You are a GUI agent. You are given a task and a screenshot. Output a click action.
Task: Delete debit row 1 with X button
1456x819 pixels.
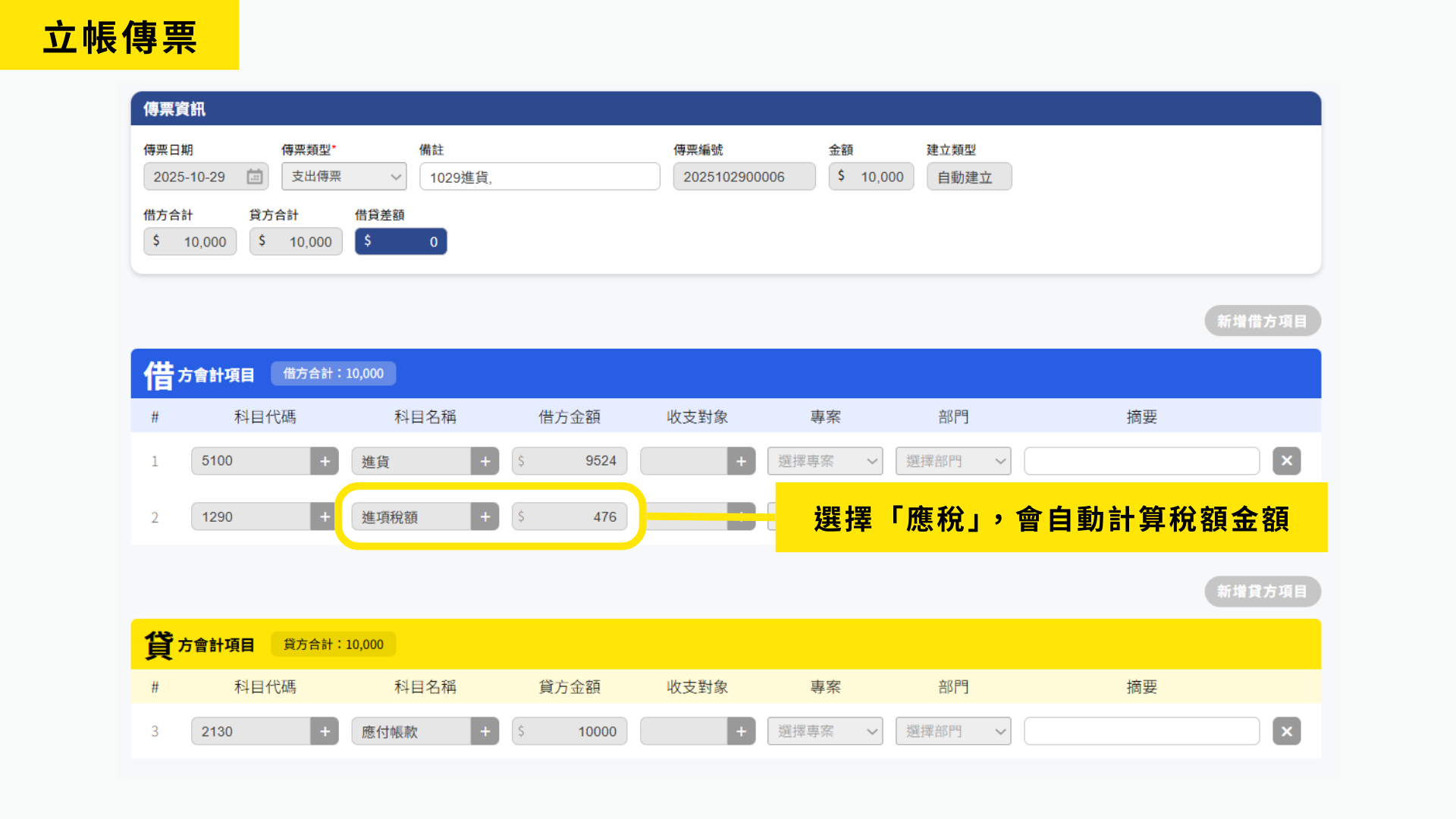click(1286, 461)
